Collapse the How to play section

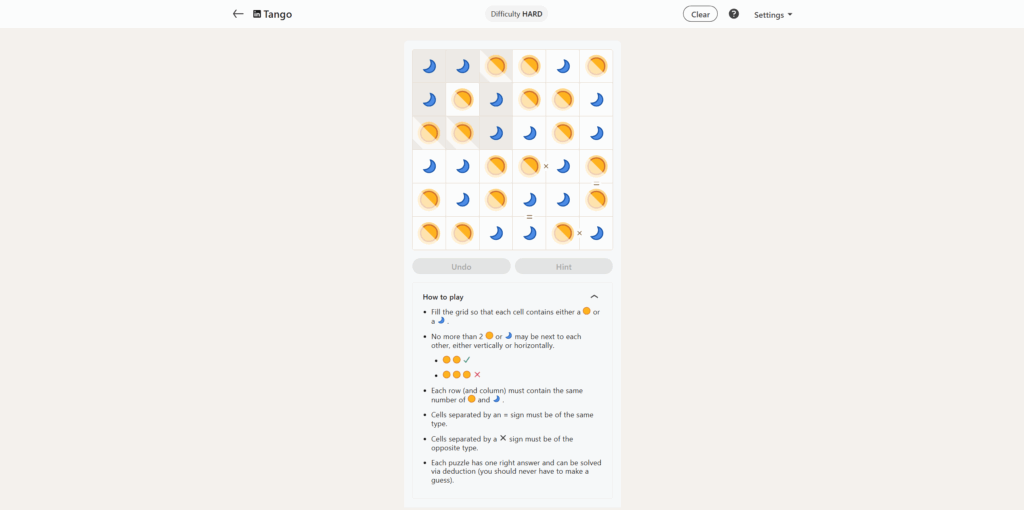click(x=594, y=297)
